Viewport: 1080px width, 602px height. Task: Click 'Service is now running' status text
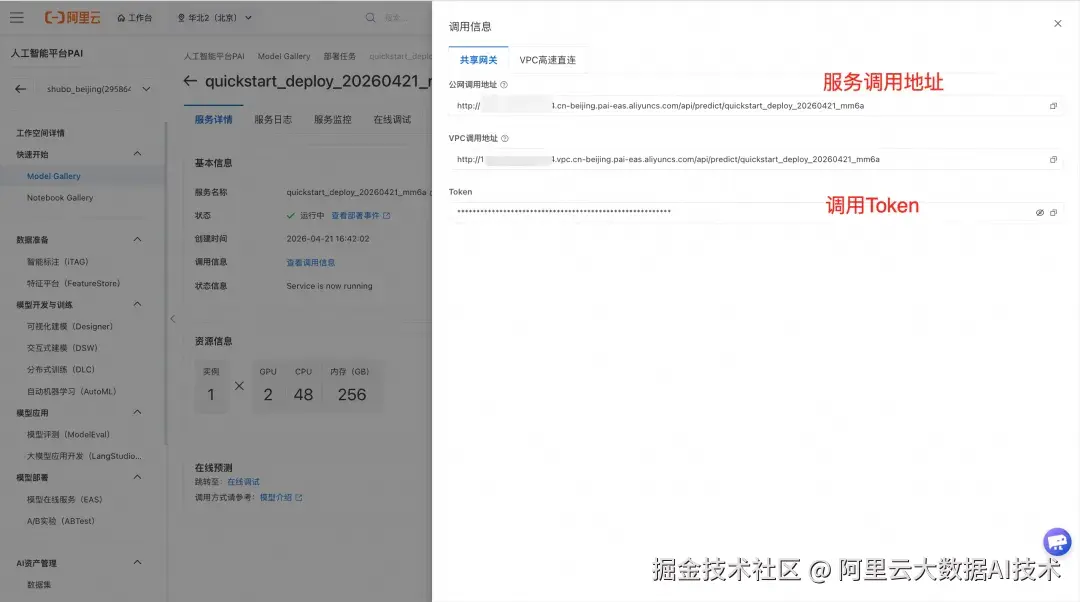pyautogui.click(x=329, y=286)
